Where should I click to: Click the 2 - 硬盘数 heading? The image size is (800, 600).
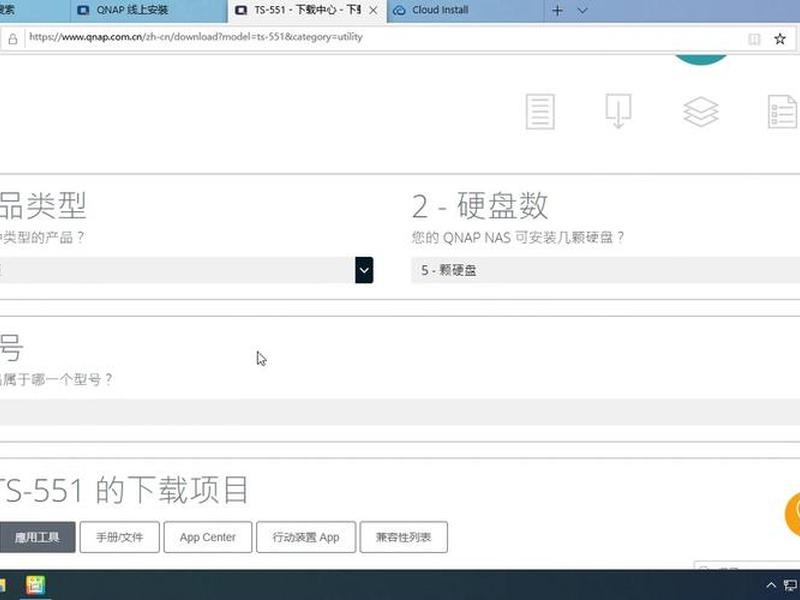point(480,206)
